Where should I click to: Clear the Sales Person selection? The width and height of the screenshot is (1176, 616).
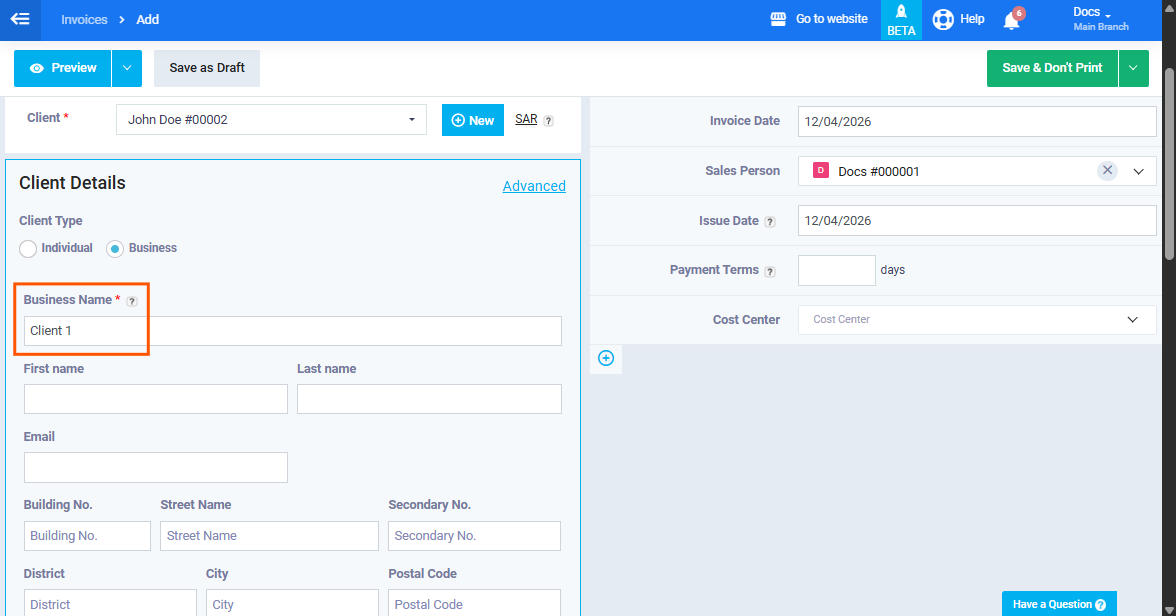click(1107, 171)
